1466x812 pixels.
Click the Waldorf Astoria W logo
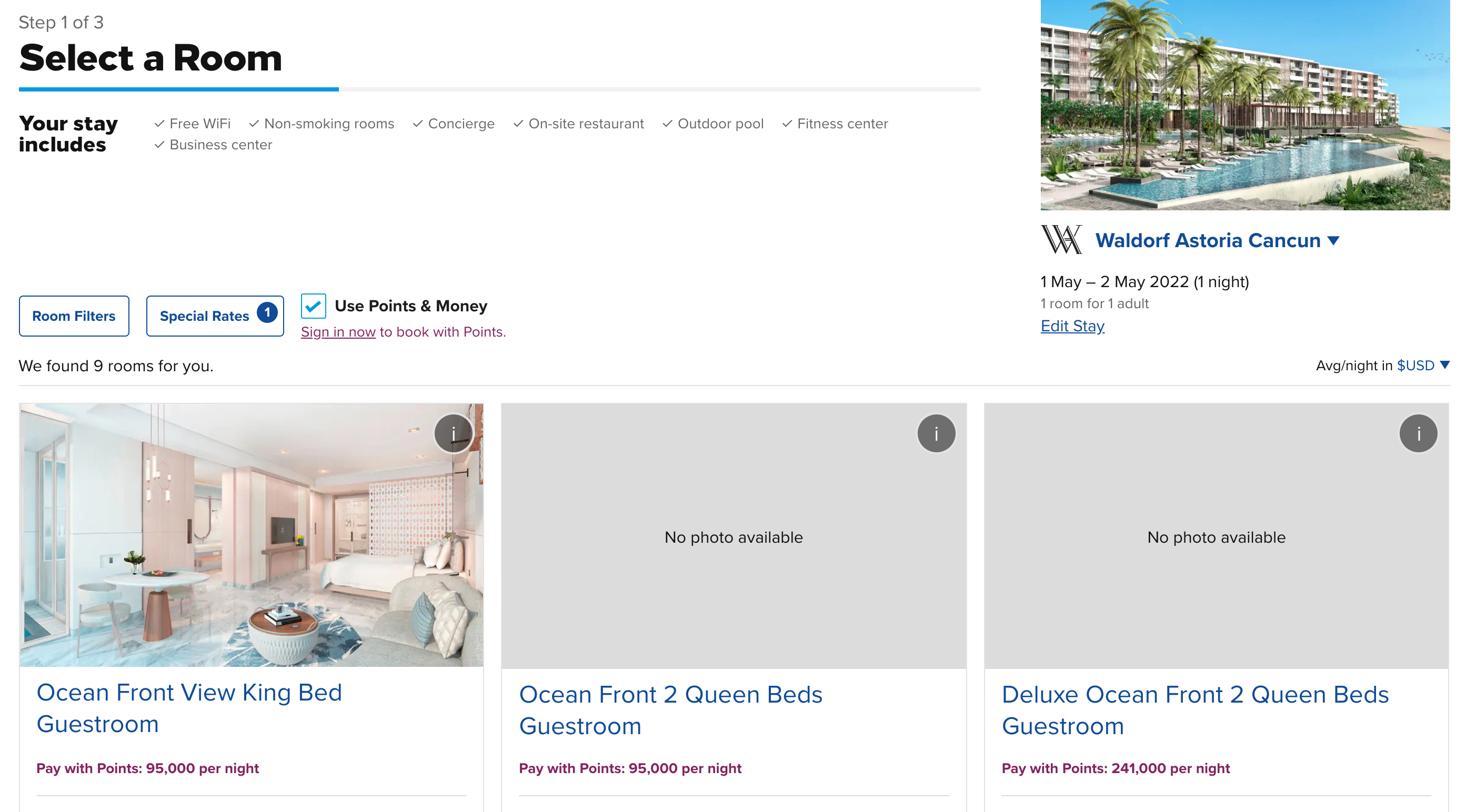(1061, 239)
